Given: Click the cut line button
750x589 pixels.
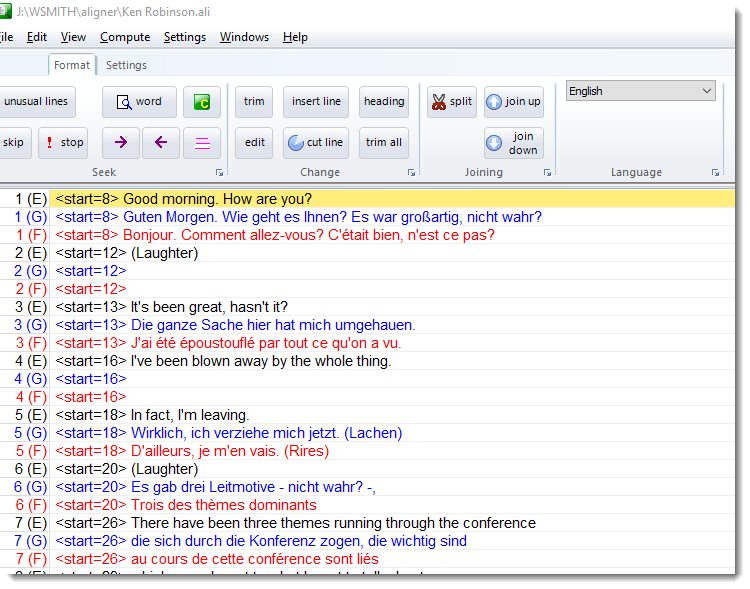Looking at the screenshot, I should tap(316, 143).
